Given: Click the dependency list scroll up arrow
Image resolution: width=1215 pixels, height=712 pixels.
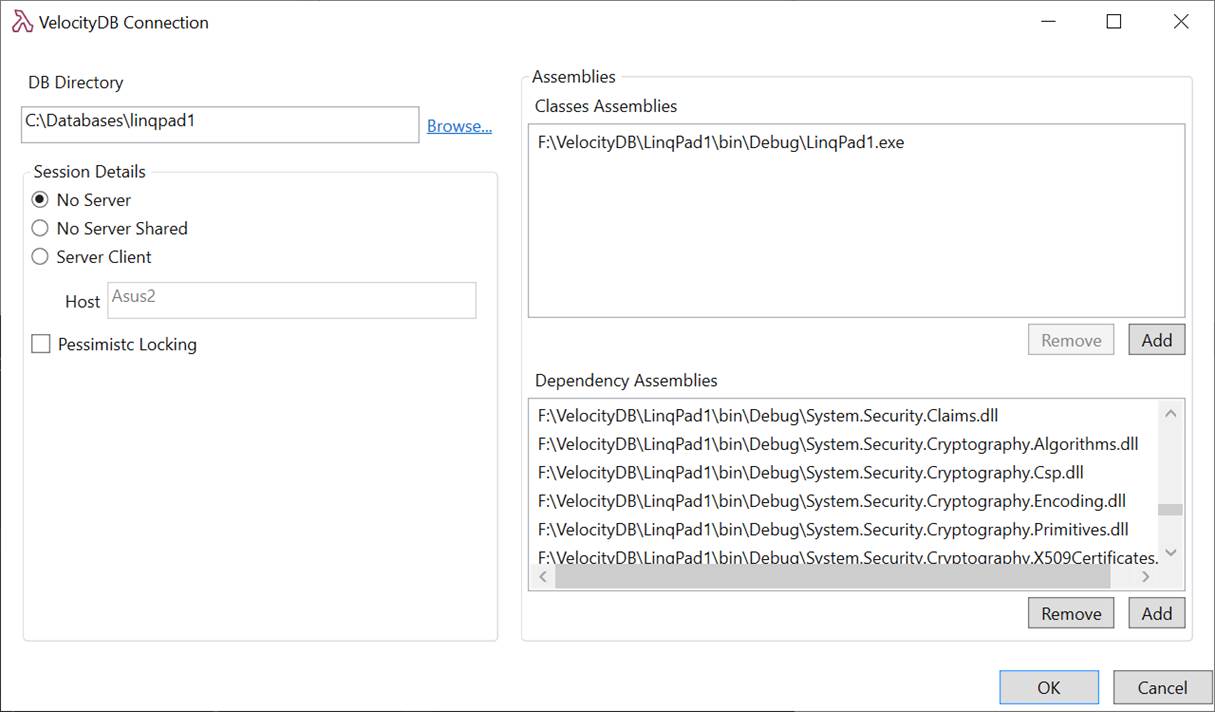Looking at the screenshot, I should coord(1171,413).
